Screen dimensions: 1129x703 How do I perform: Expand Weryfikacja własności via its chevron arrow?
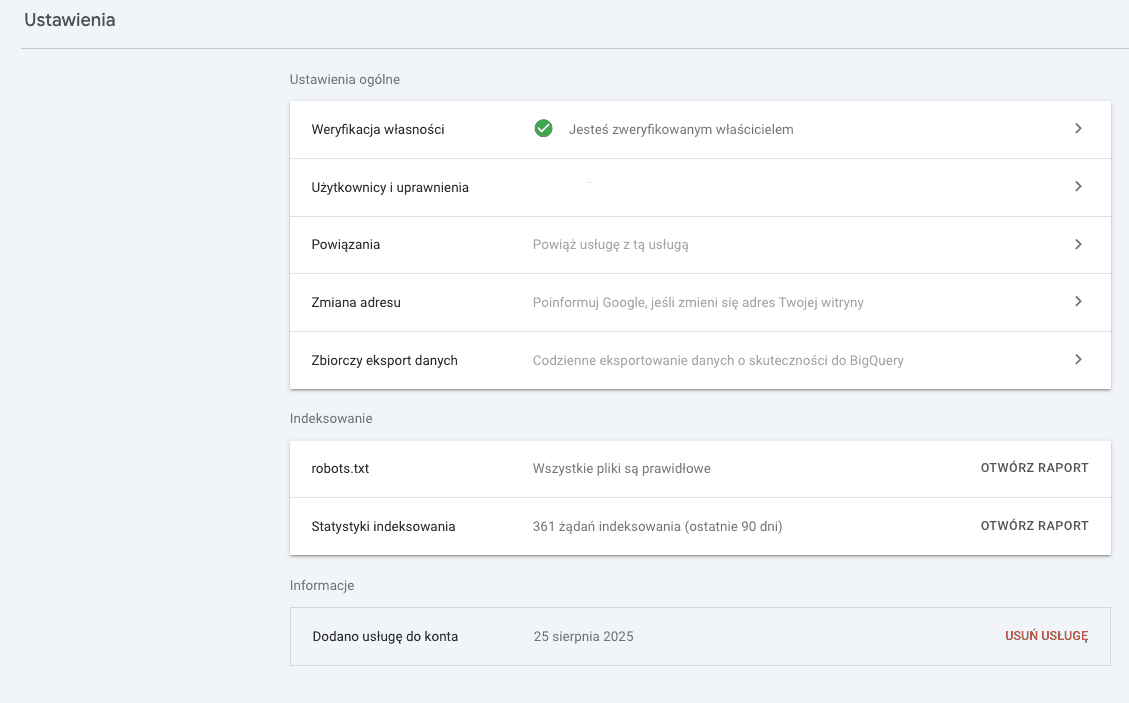[1078, 128]
